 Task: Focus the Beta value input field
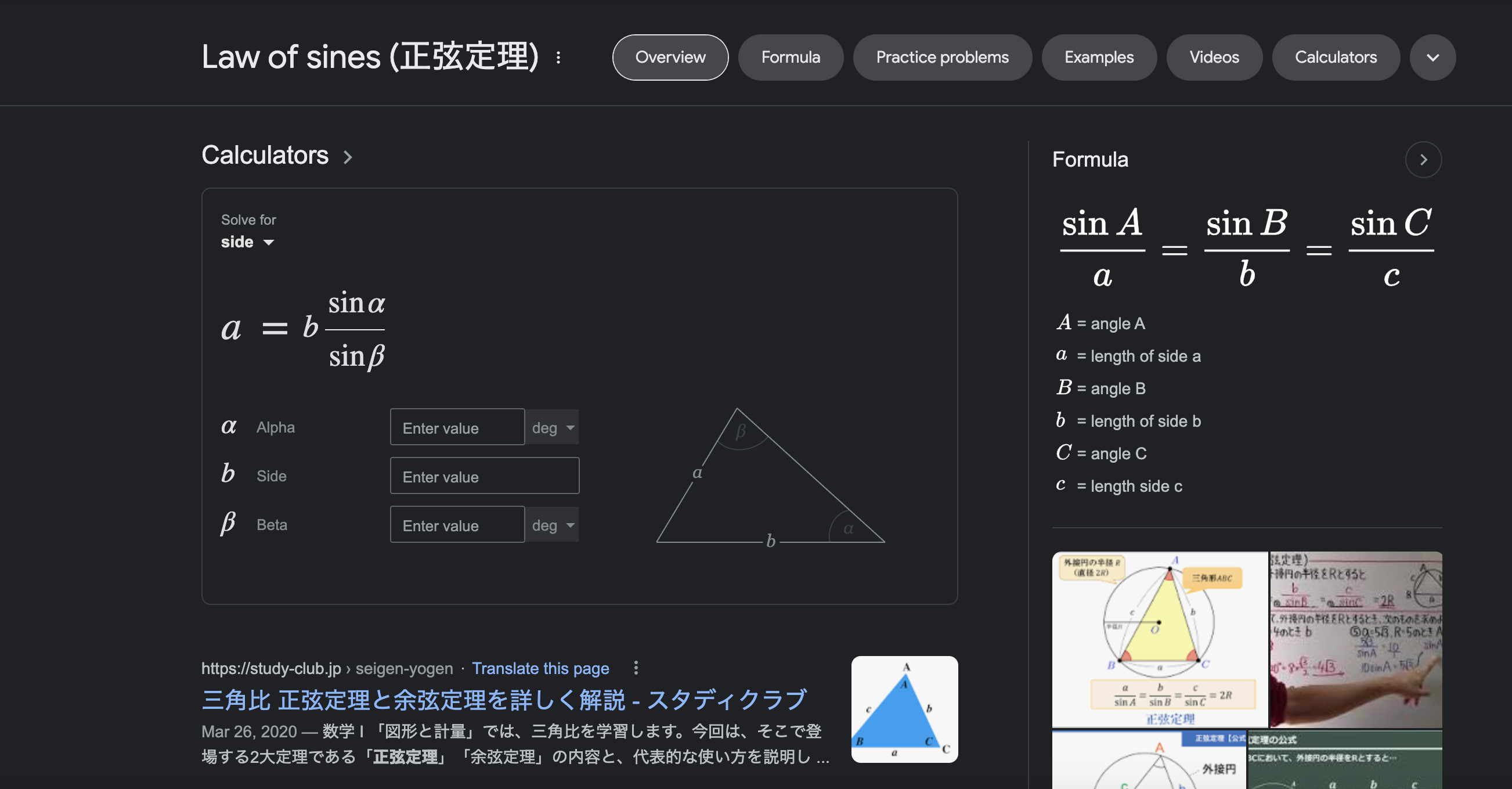[457, 524]
